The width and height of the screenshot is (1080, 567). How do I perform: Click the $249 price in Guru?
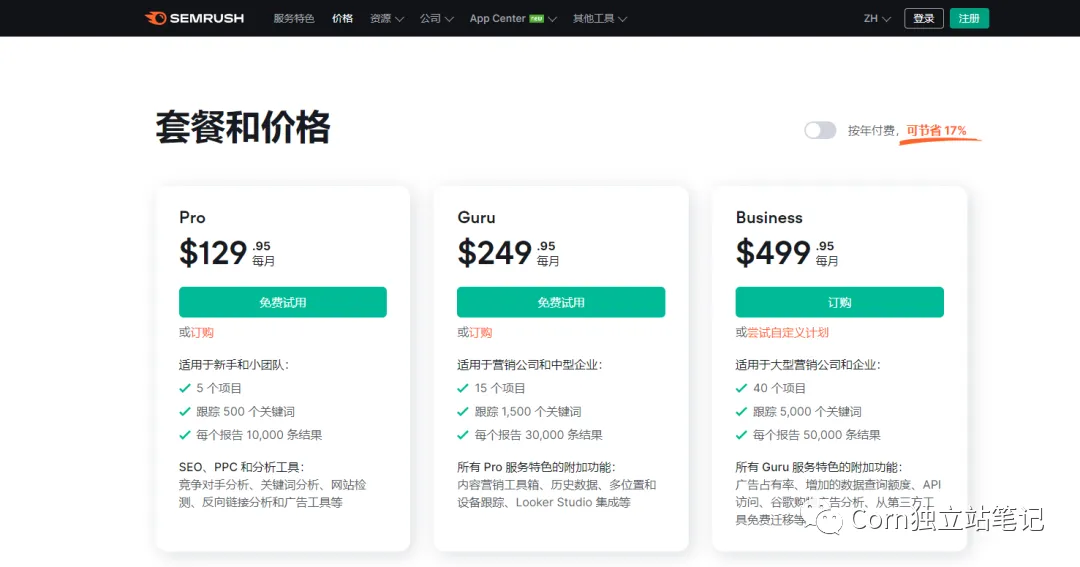tap(495, 253)
